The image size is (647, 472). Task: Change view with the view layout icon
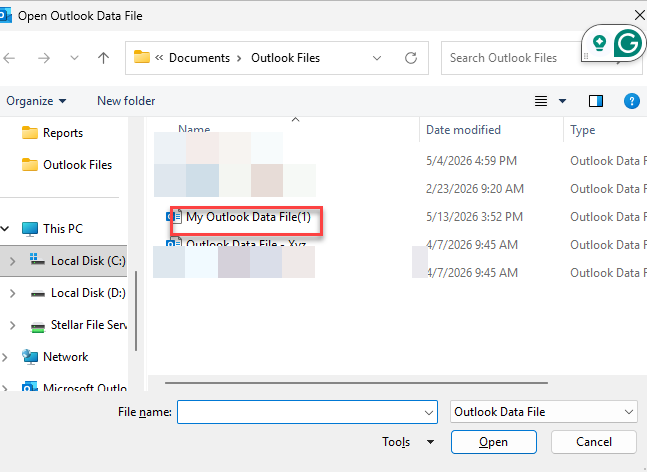pos(541,101)
